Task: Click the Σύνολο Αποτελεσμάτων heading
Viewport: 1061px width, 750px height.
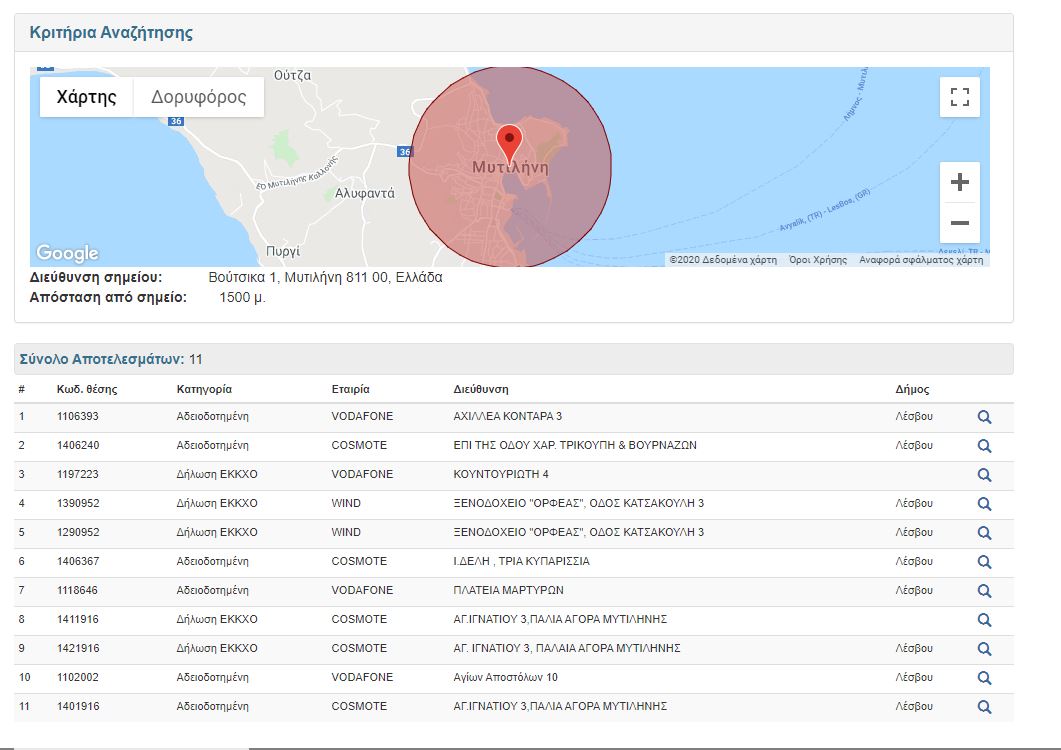Action: (x=101, y=359)
